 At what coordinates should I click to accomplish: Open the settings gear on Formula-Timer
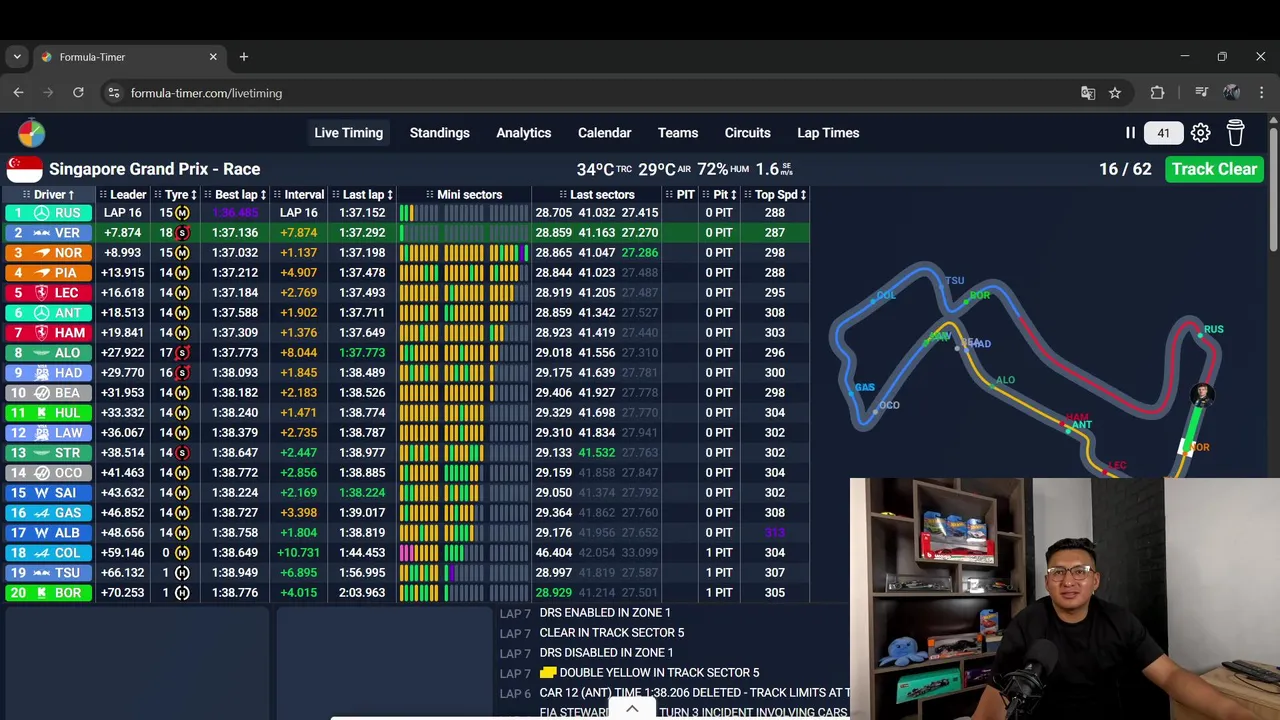coord(1200,133)
